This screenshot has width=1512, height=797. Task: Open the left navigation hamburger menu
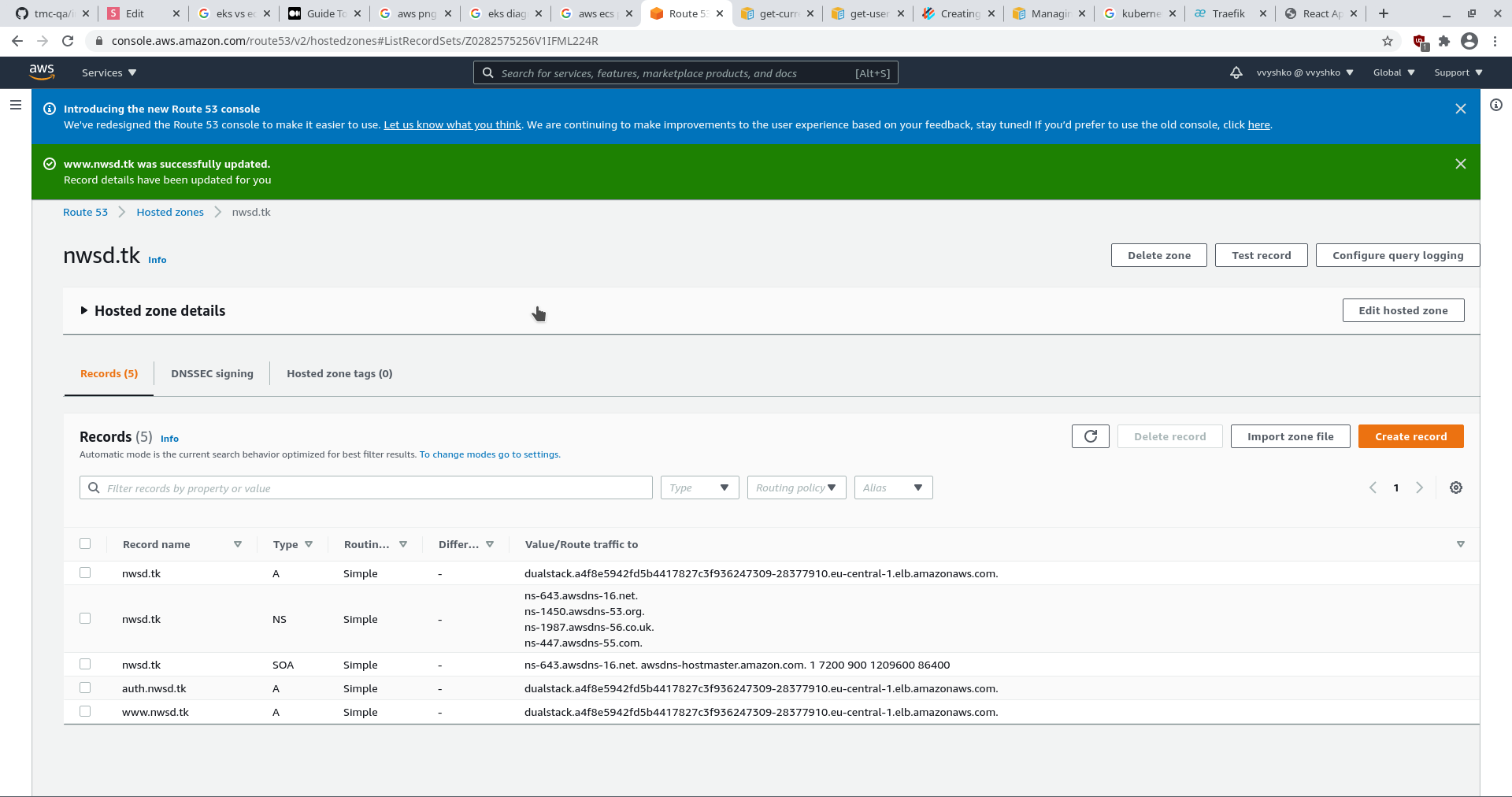point(16,105)
